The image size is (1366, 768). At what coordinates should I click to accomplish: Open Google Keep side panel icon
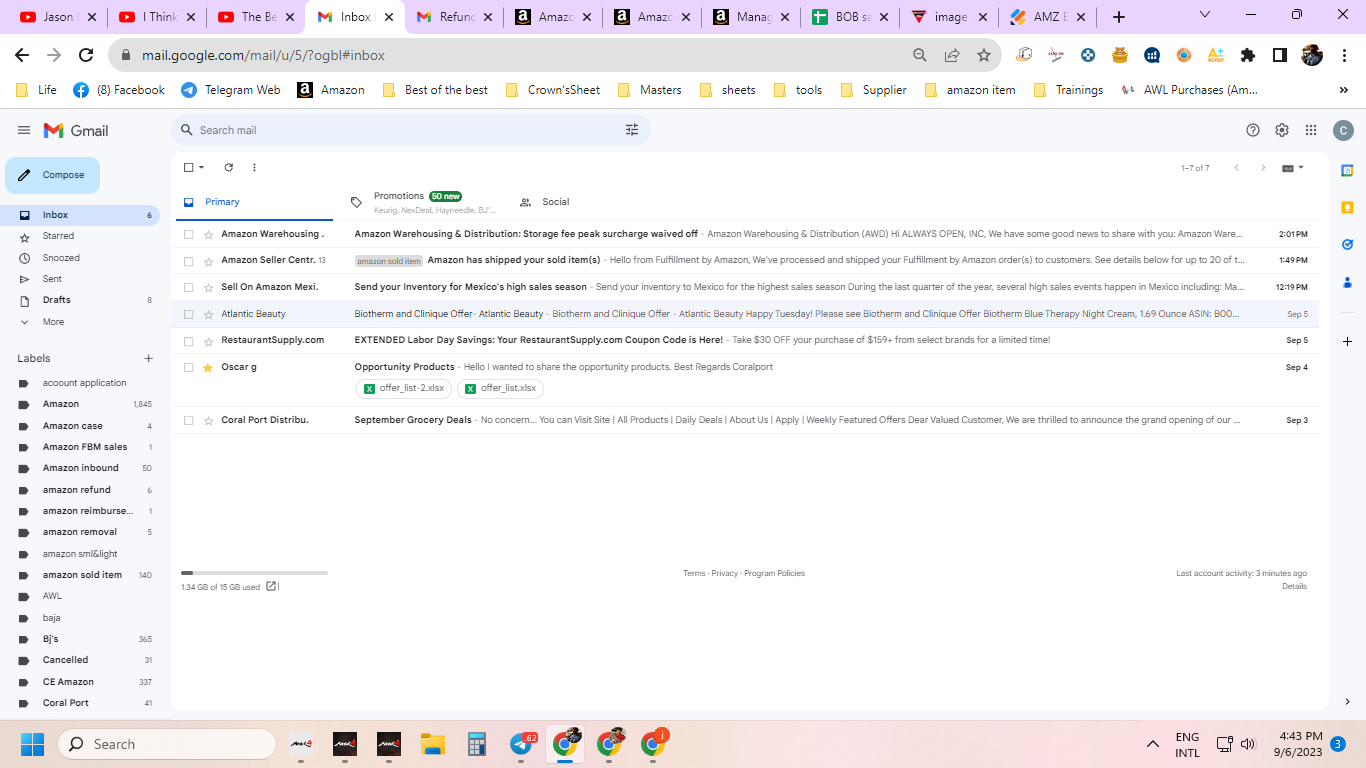point(1347,207)
